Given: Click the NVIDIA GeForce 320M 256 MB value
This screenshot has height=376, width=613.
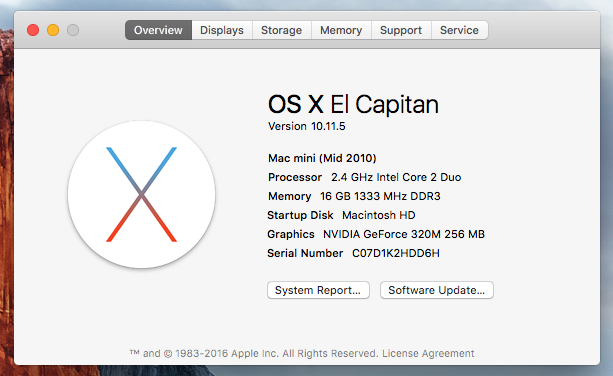Looking at the screenshot, I should pyautogui.click(x=404, y=234).
